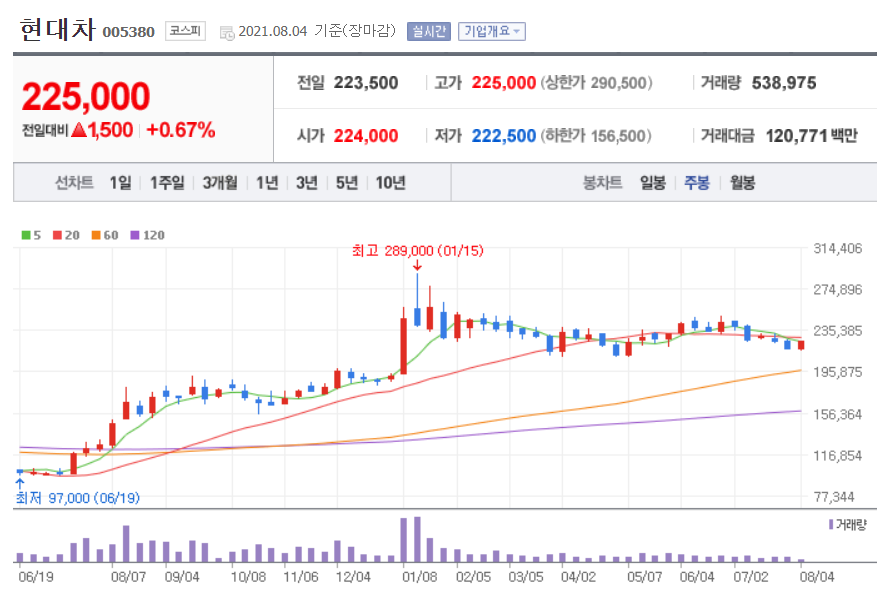Select the 1주일 line chart period

tap(167, 182)
